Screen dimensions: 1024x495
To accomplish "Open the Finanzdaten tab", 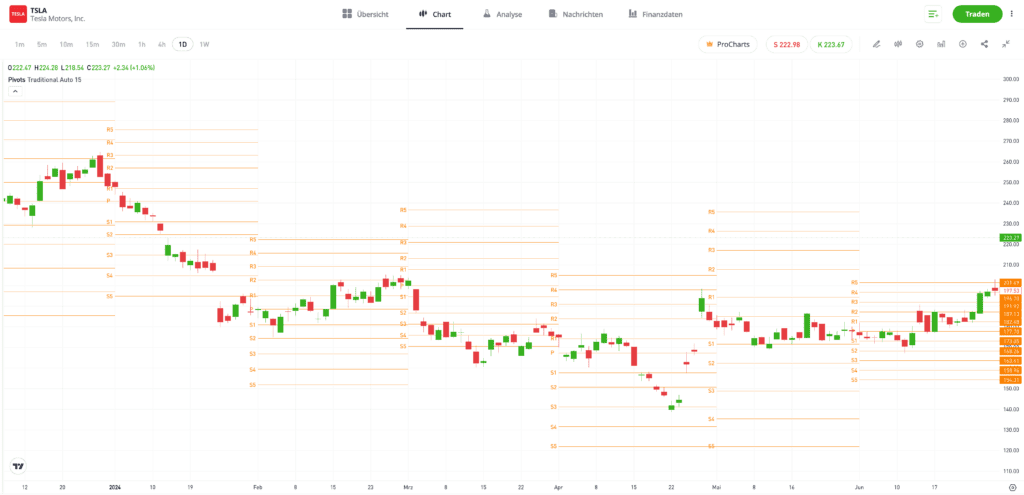I will pyautogui.click(x=656, y=14).
